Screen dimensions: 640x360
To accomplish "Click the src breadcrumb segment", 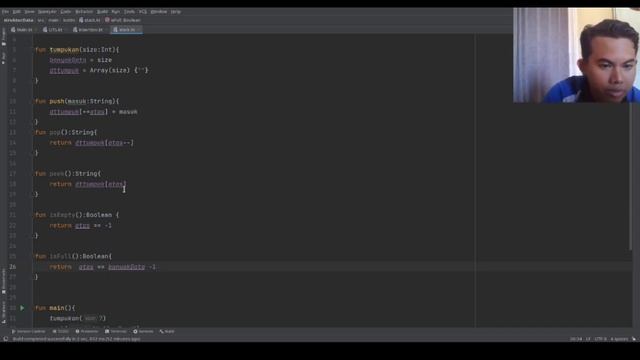I will point(41,20).
